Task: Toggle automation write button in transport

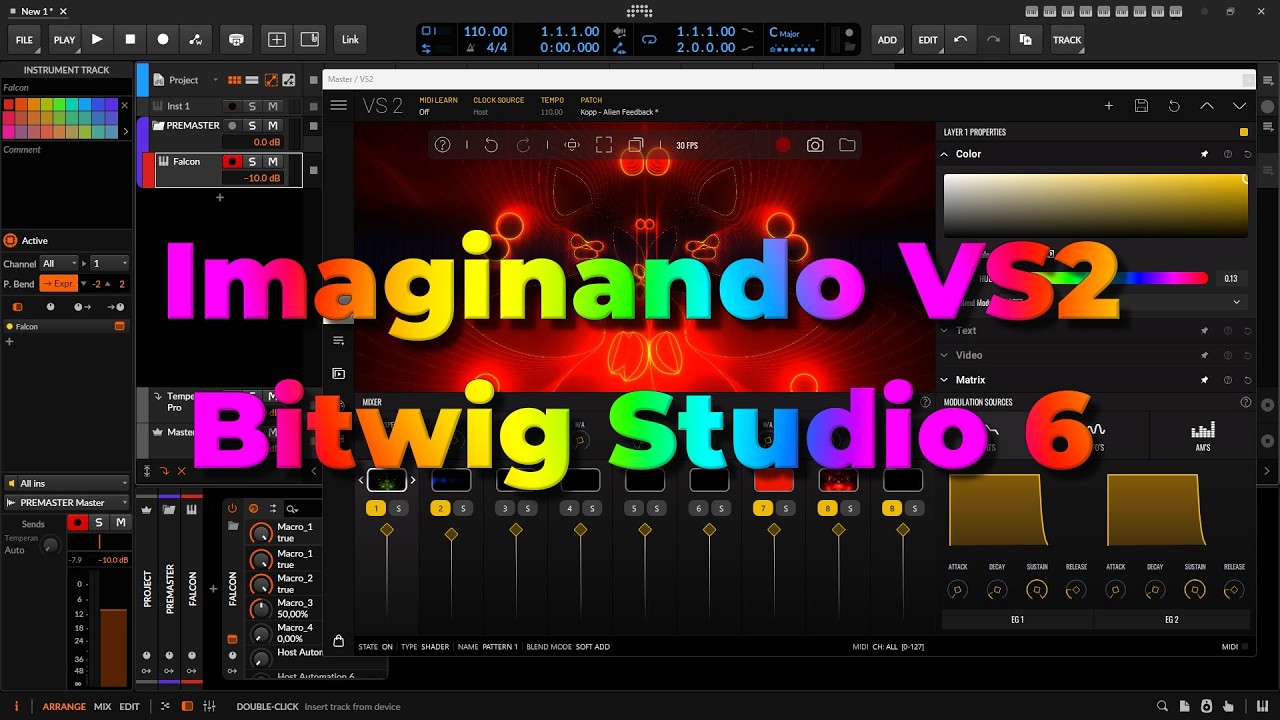Action: tap(196, 40)
